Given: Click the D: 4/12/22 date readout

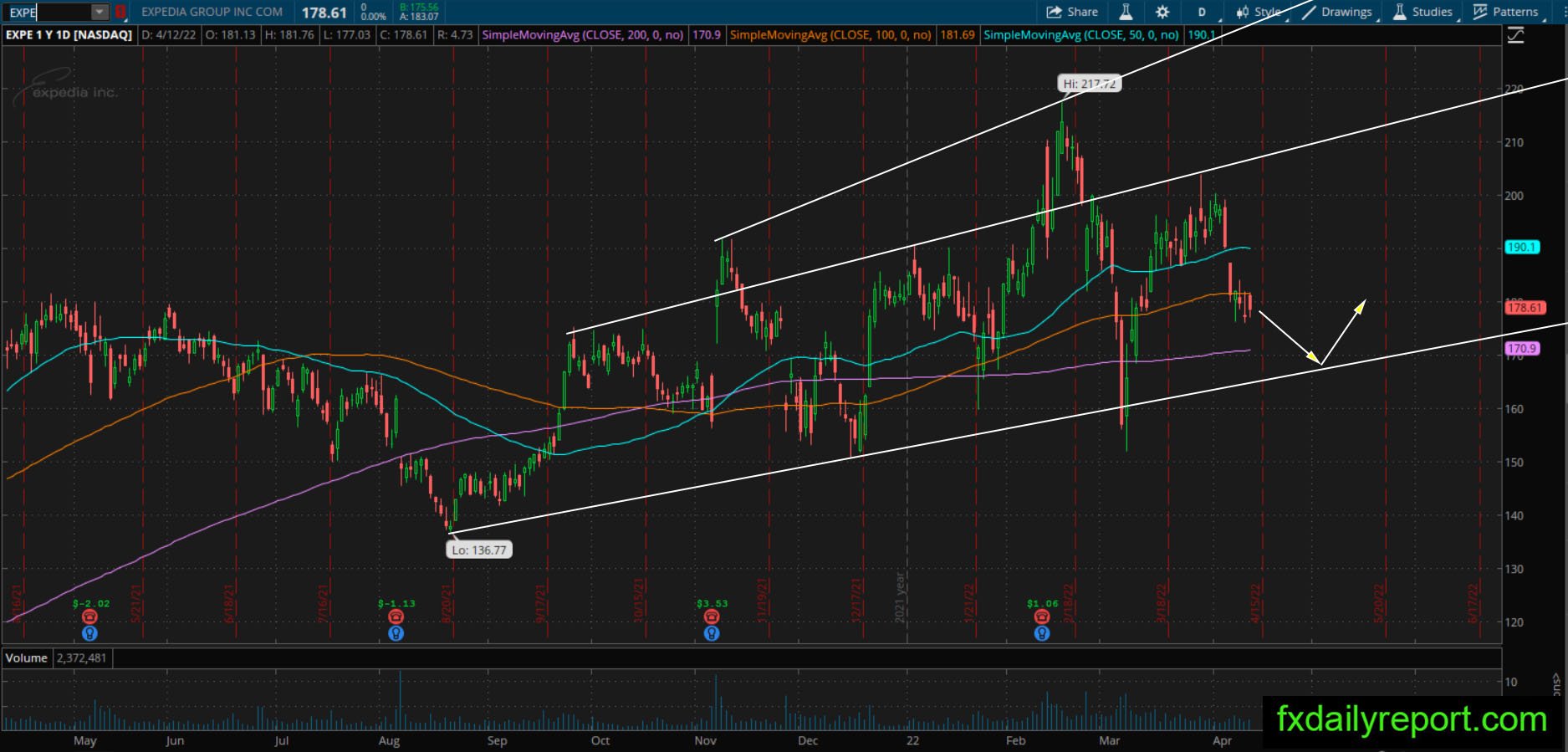Looking at the screenshot, I should click(168, 35).
